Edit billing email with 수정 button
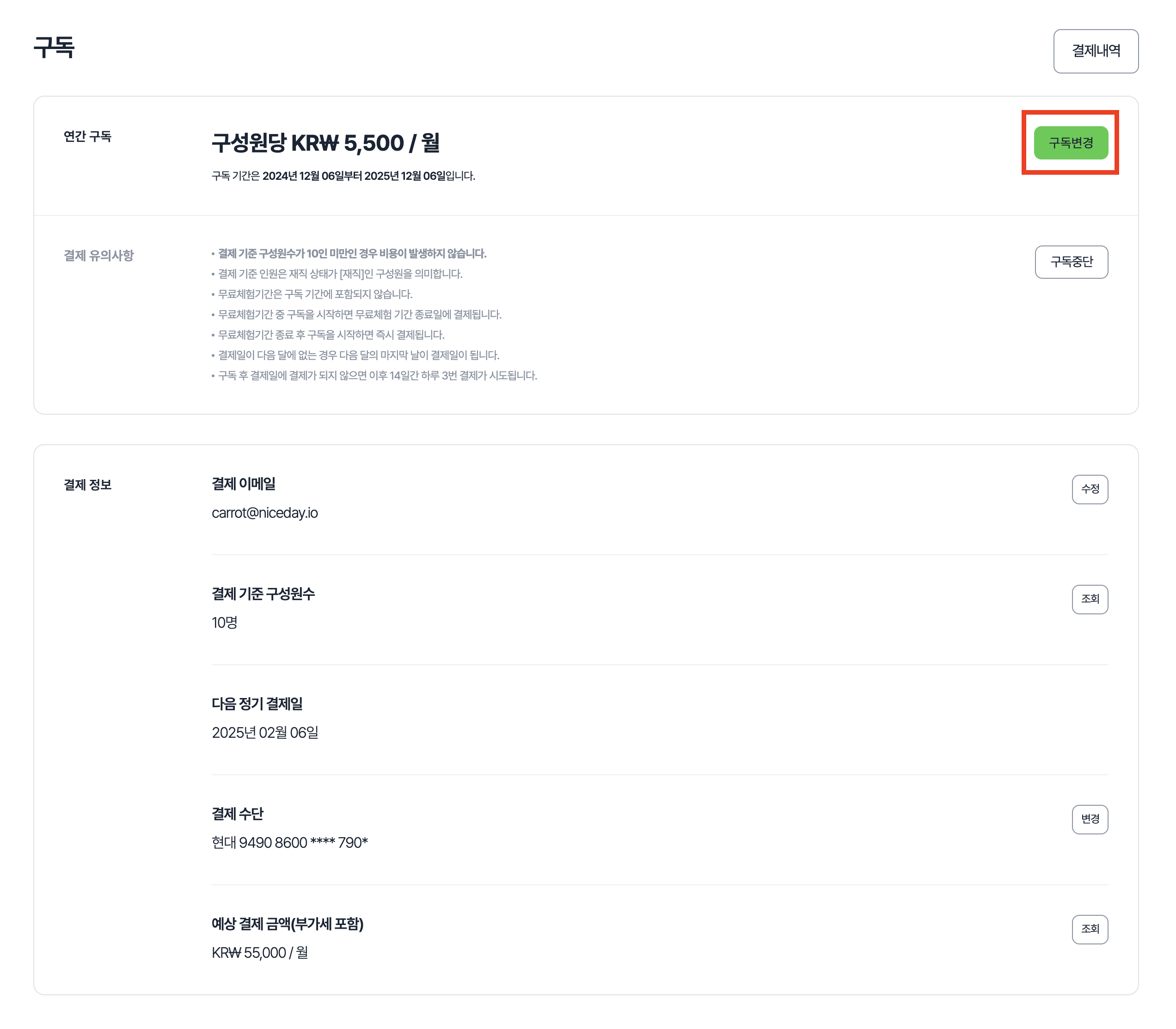1176x1029 pixels. (1089, 489)
